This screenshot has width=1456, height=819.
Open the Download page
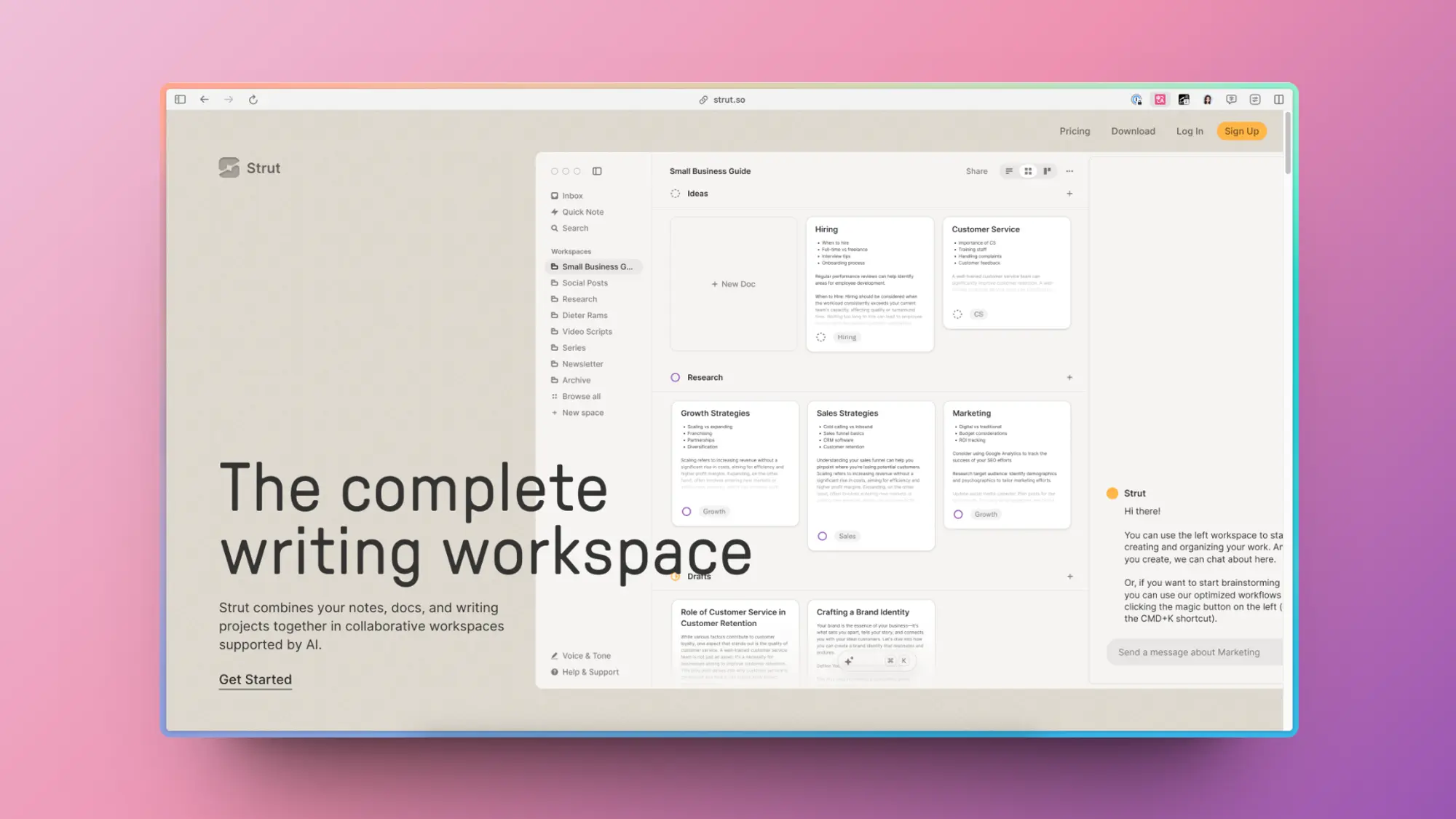pyautogui.click(x=1133, y=131)
